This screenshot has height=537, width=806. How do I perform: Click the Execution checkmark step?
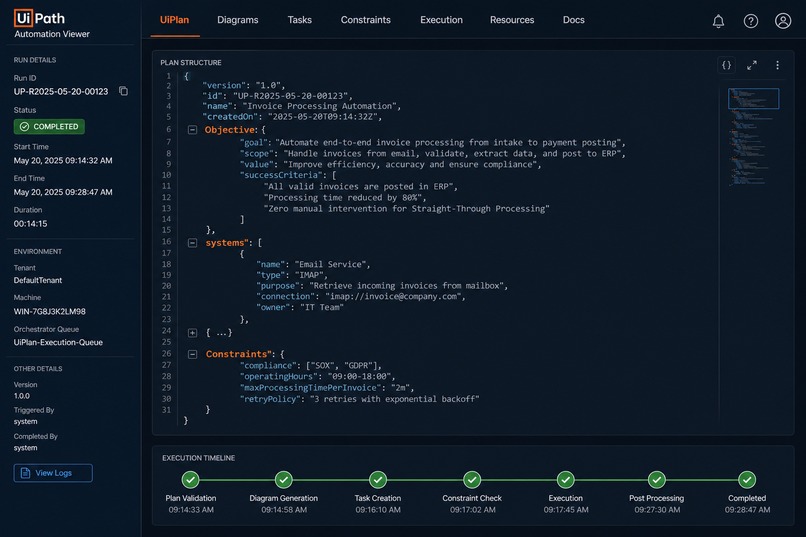pyautogui.click(x=566, y=479)
